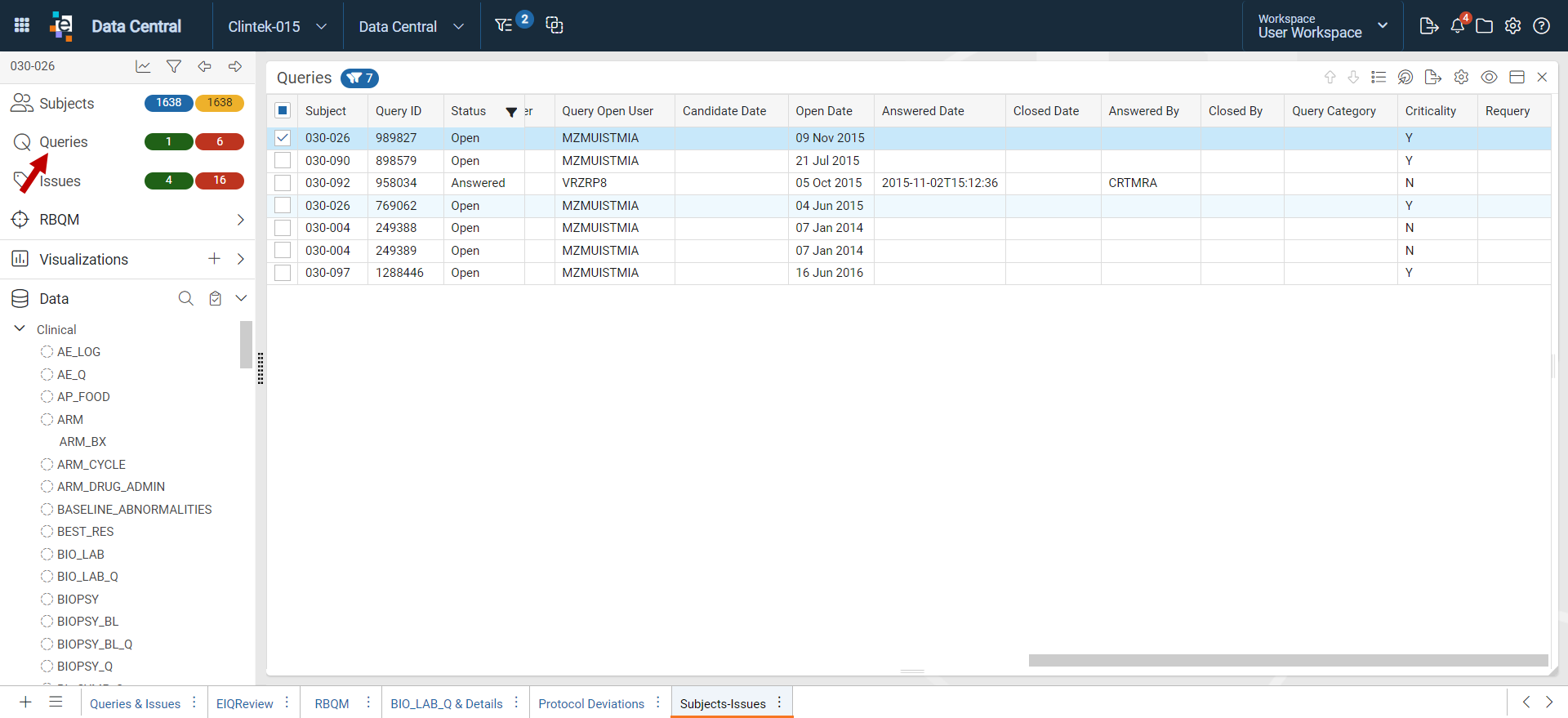Click the export icon in top header
Viewport: 1568px width, 718px height.
[1428, 25]
